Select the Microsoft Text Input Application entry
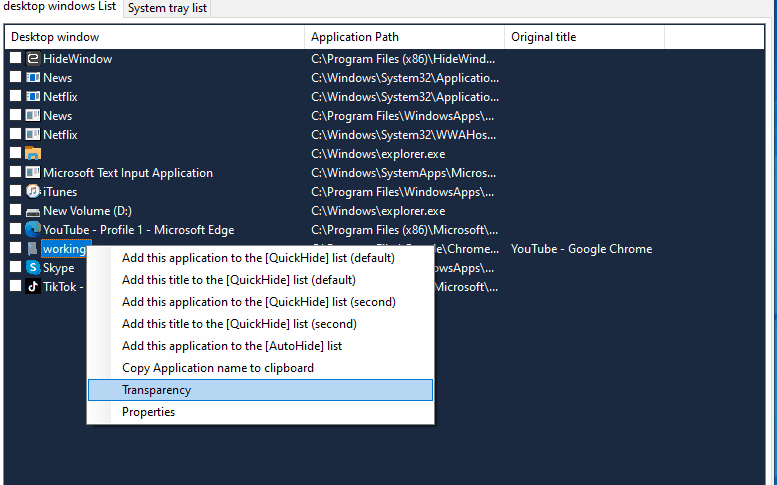Screen dimensions: 777x485 [128, 173]
